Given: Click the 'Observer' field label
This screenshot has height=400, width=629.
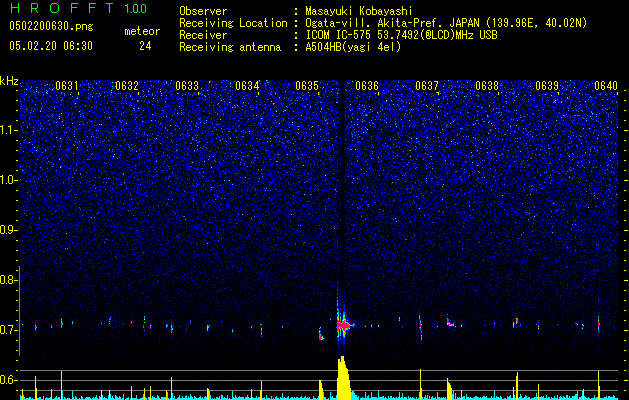Looking at the screenshot, I should (x=203, y=11).
